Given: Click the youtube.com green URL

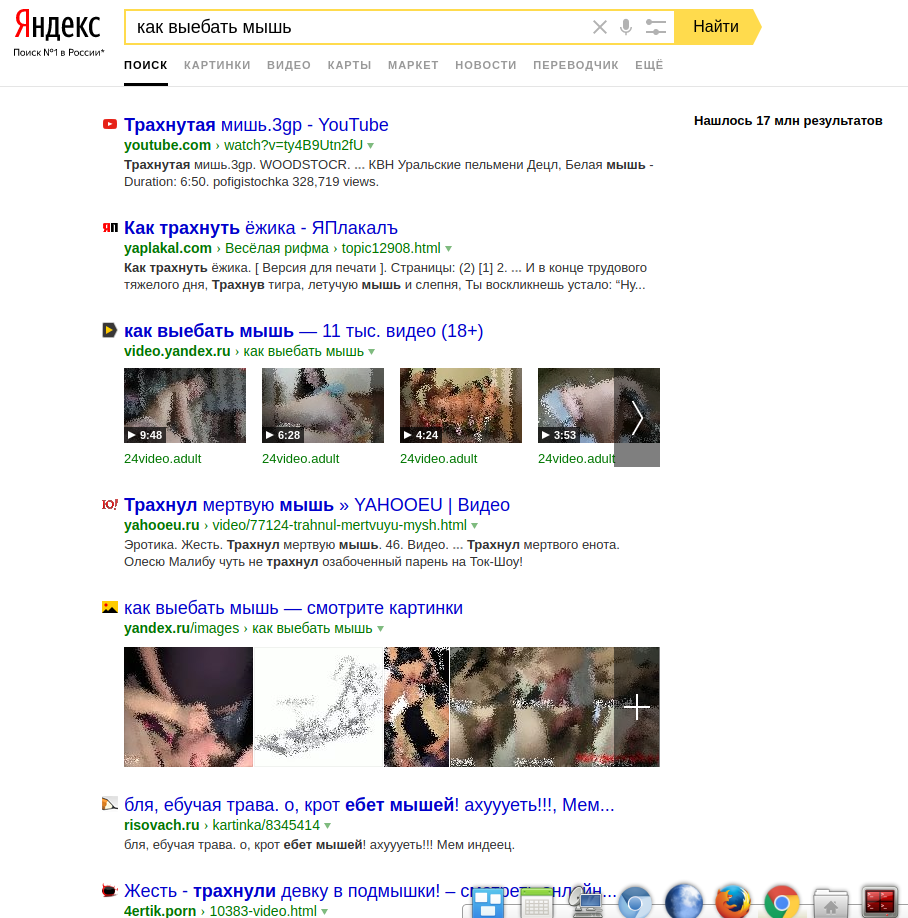Looking at the screenshot, I should pyautogui.click(x=167, y=145).
